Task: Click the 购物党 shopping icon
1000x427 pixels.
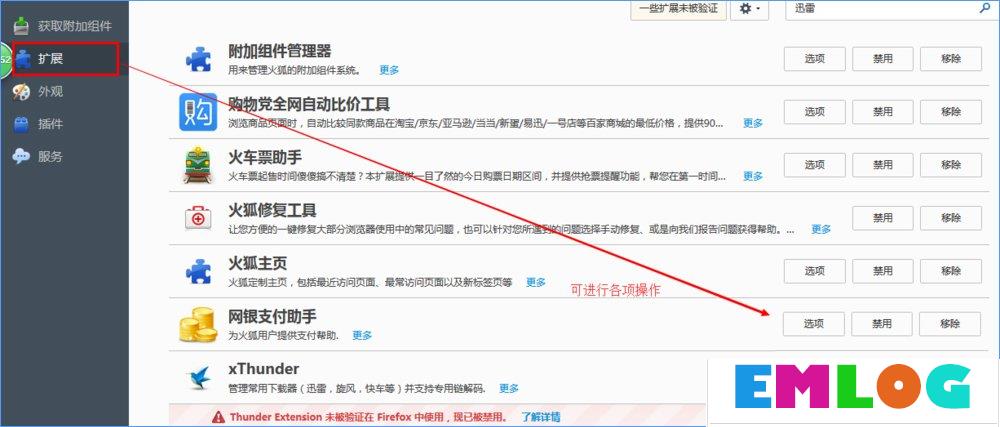Action: [198, 112]
